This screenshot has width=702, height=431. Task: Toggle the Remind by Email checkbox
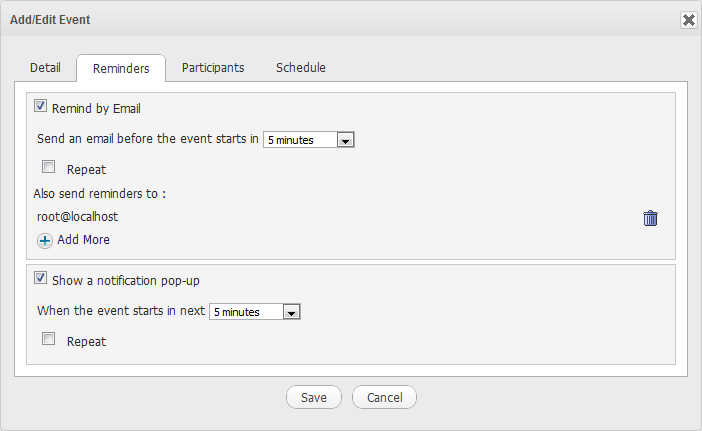click(41, 106)
